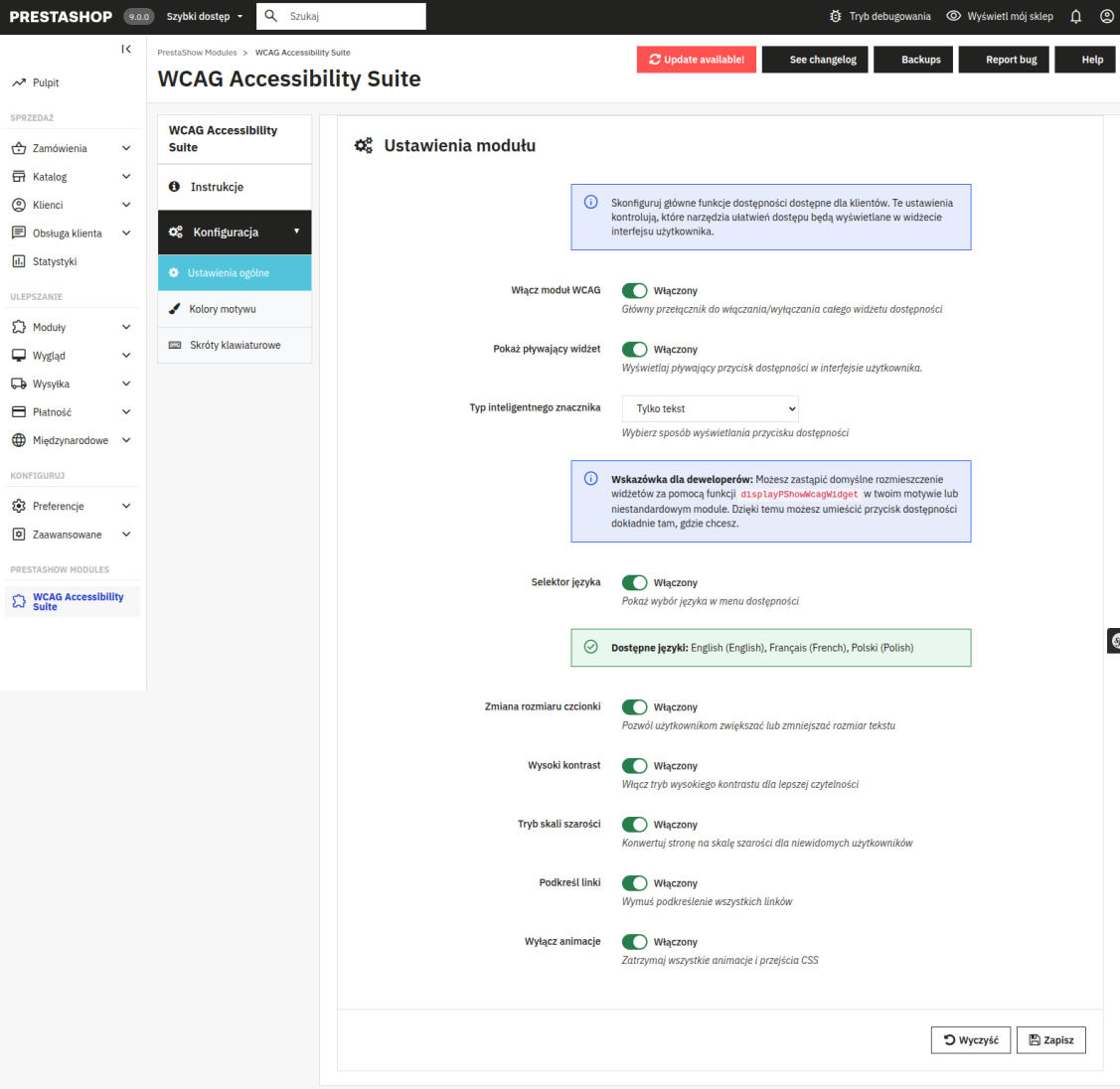Click the eye icon for Wyświetl mój sklep
This screenshot has height=1089, width=1120.
coord(954,16)
